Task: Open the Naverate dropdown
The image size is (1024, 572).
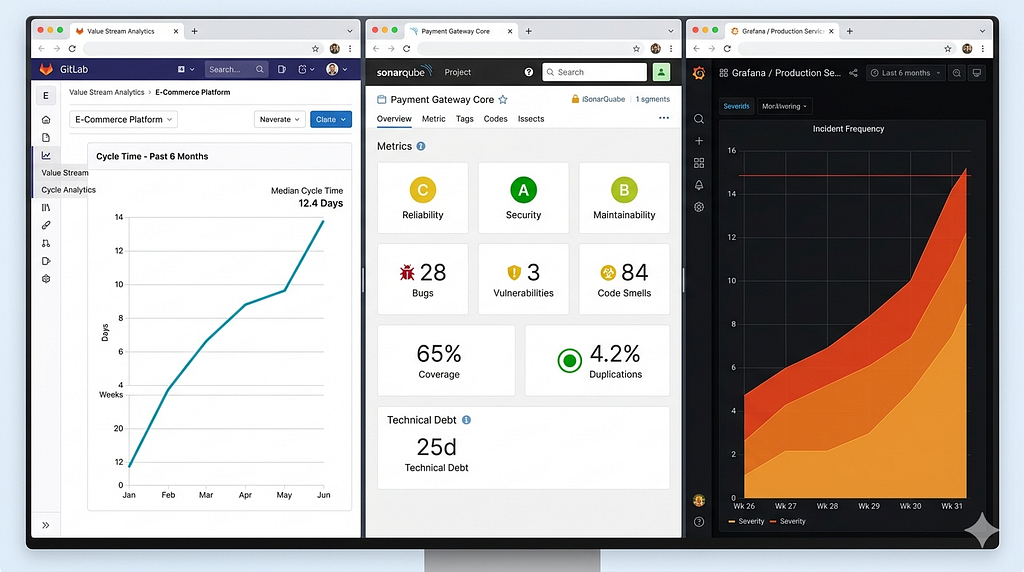Action: [x=280, y=119]
